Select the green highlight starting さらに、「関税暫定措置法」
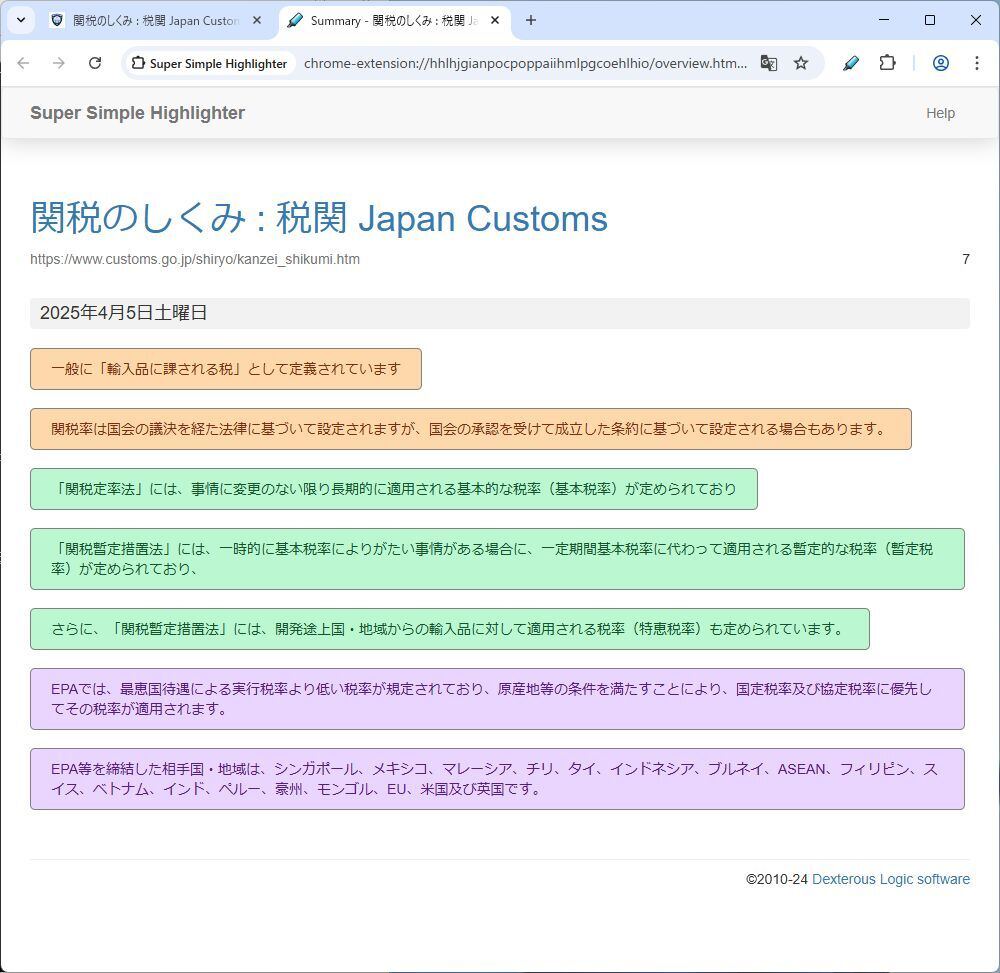 tap(450, 629)
